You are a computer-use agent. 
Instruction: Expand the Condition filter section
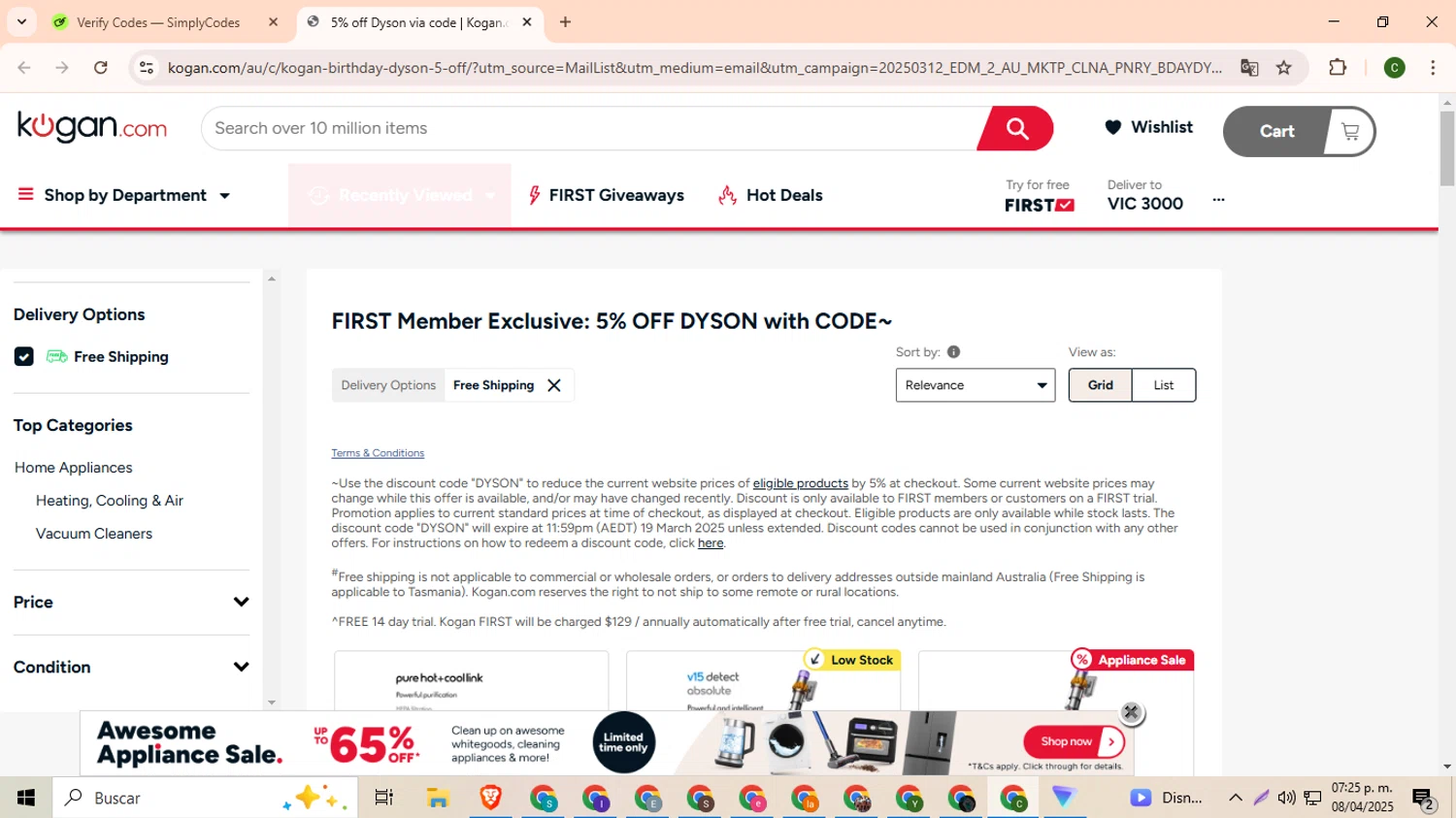131,668
